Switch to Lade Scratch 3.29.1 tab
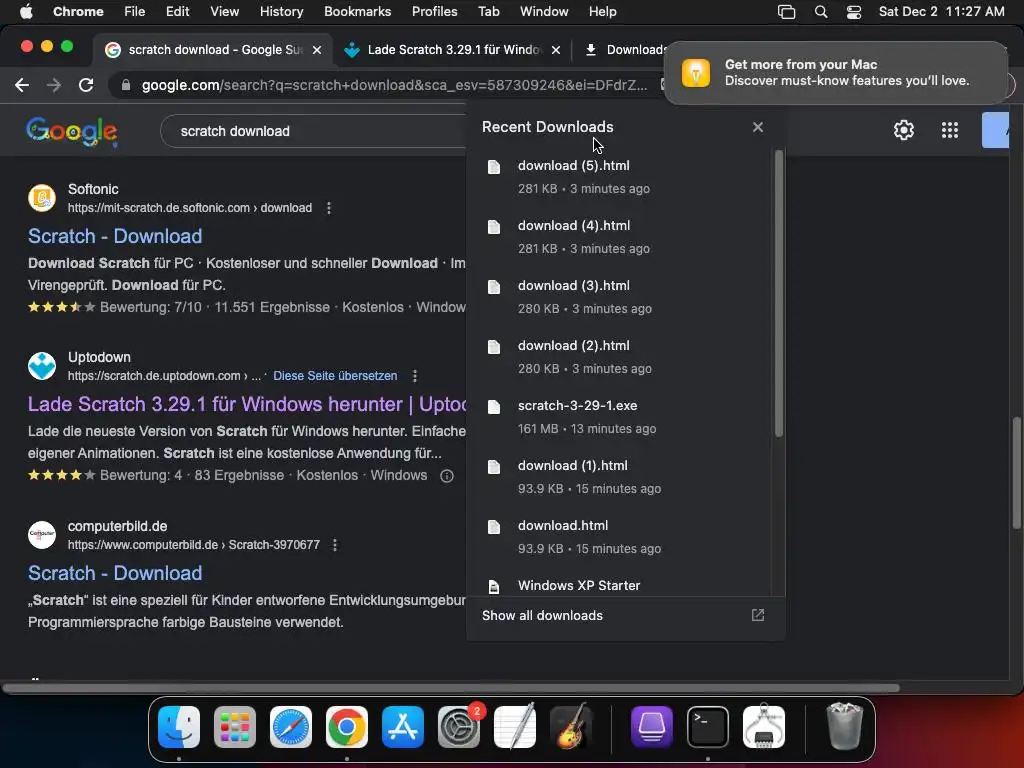 click(x=451, y=50)
